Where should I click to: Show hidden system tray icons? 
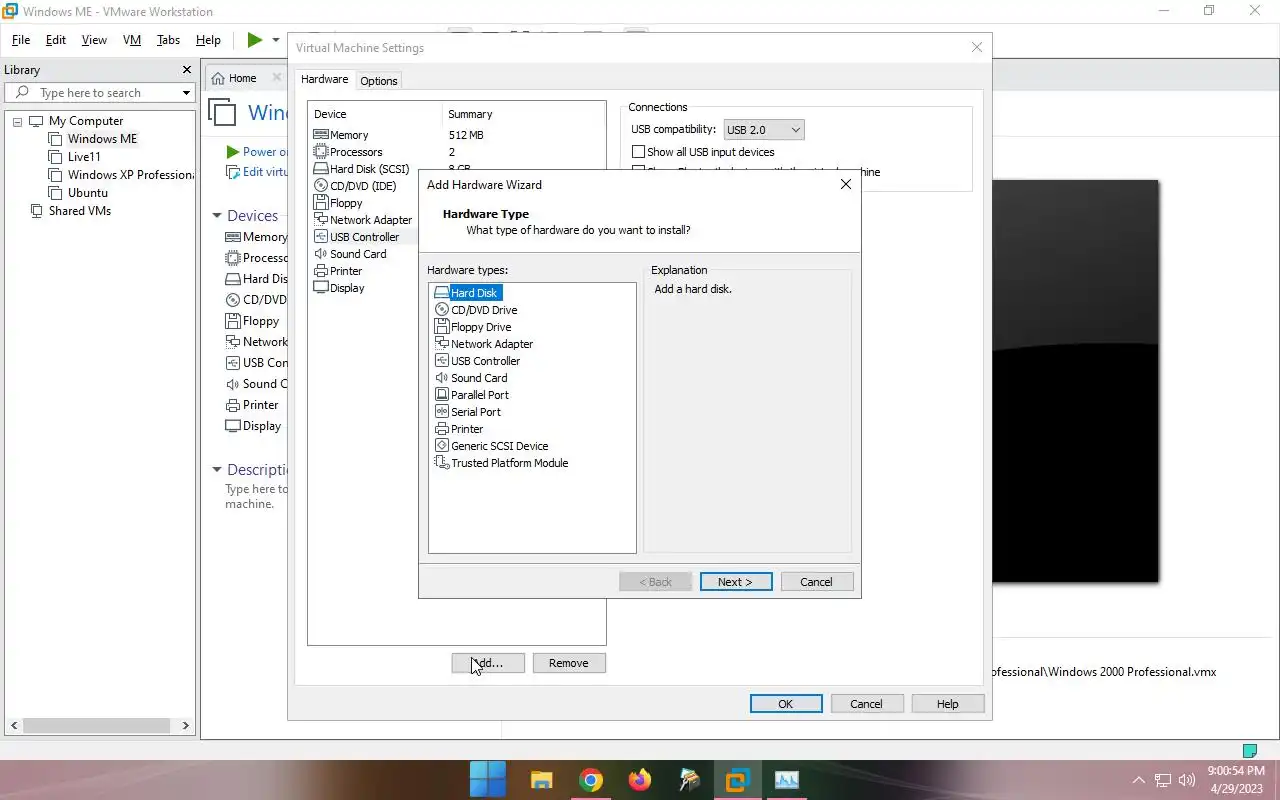[x=1138, y=780]
